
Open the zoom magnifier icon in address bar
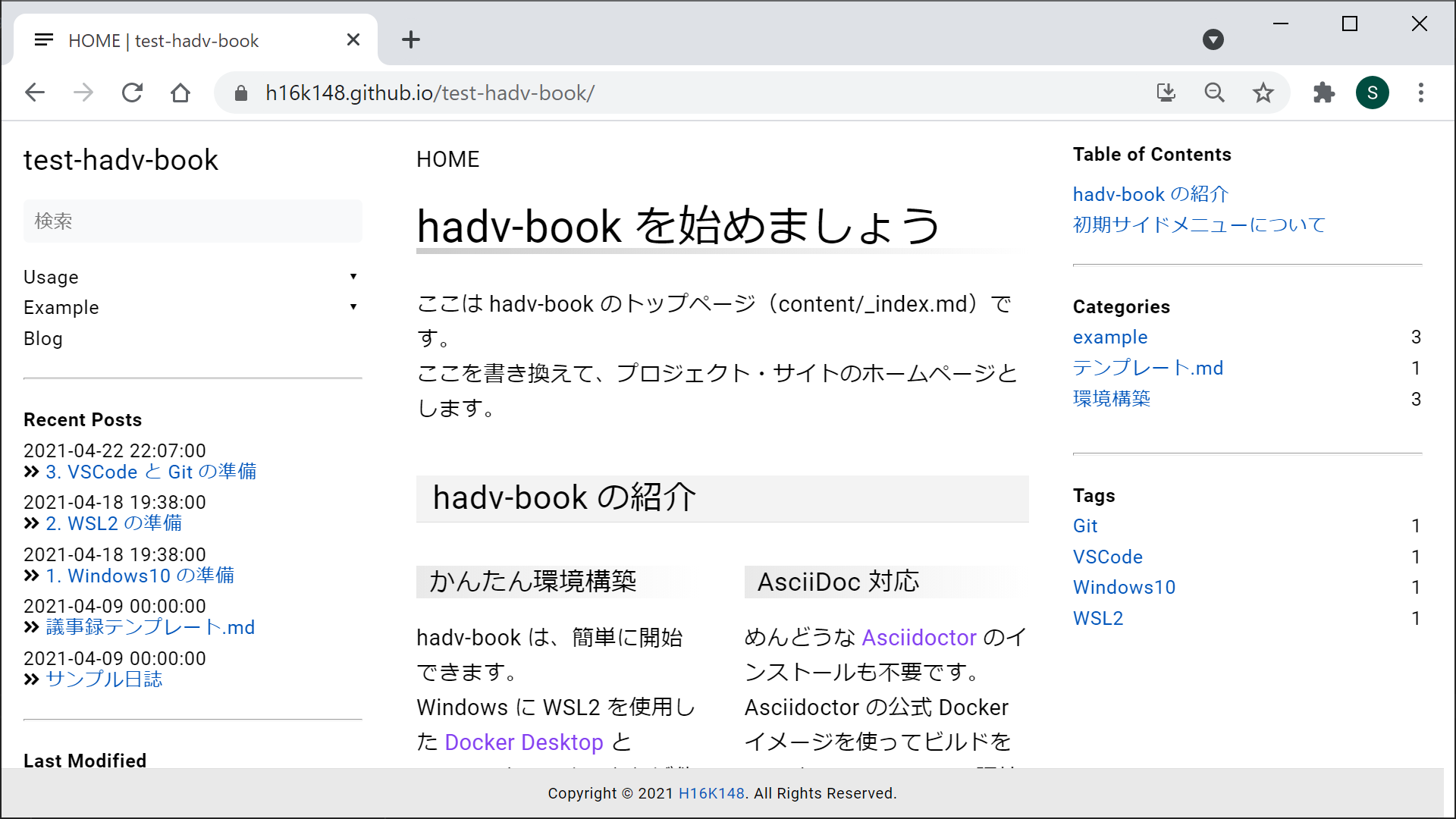click(1215, 93)
